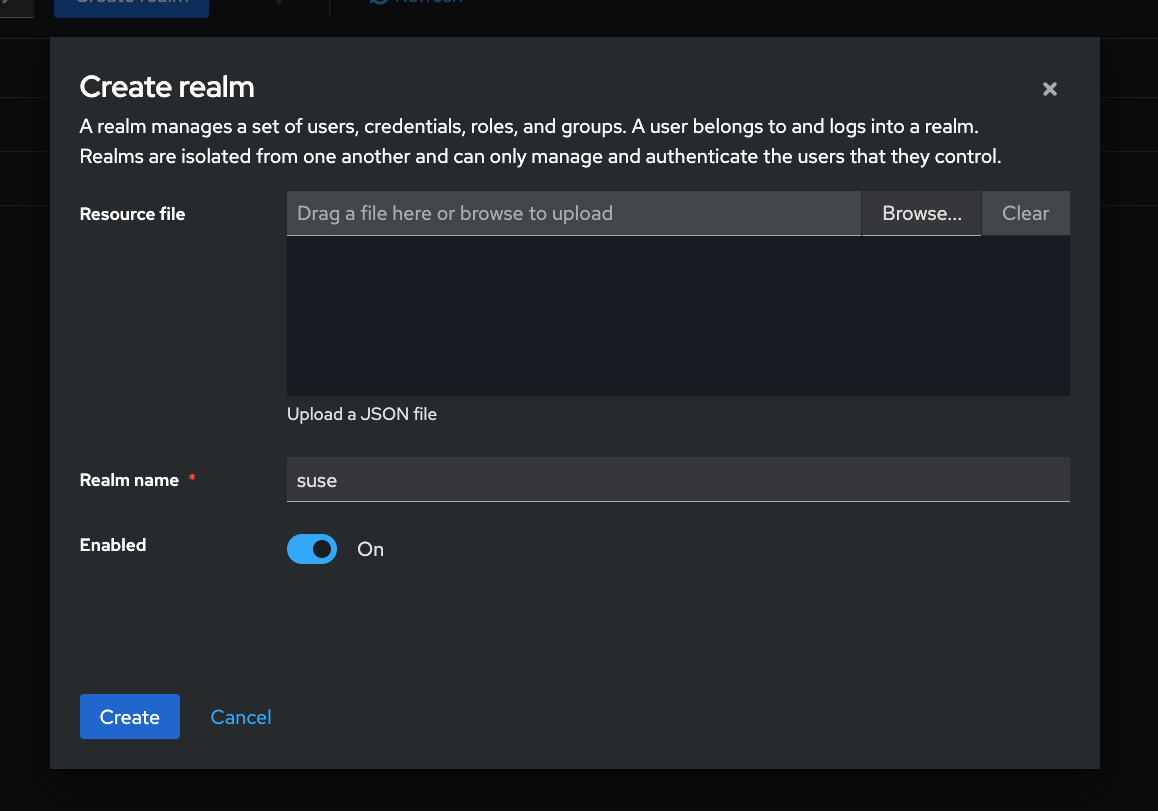Close the Create realm dialog
The height and width of the screenshot is (811, 1158).
[x=1049, y=89]
